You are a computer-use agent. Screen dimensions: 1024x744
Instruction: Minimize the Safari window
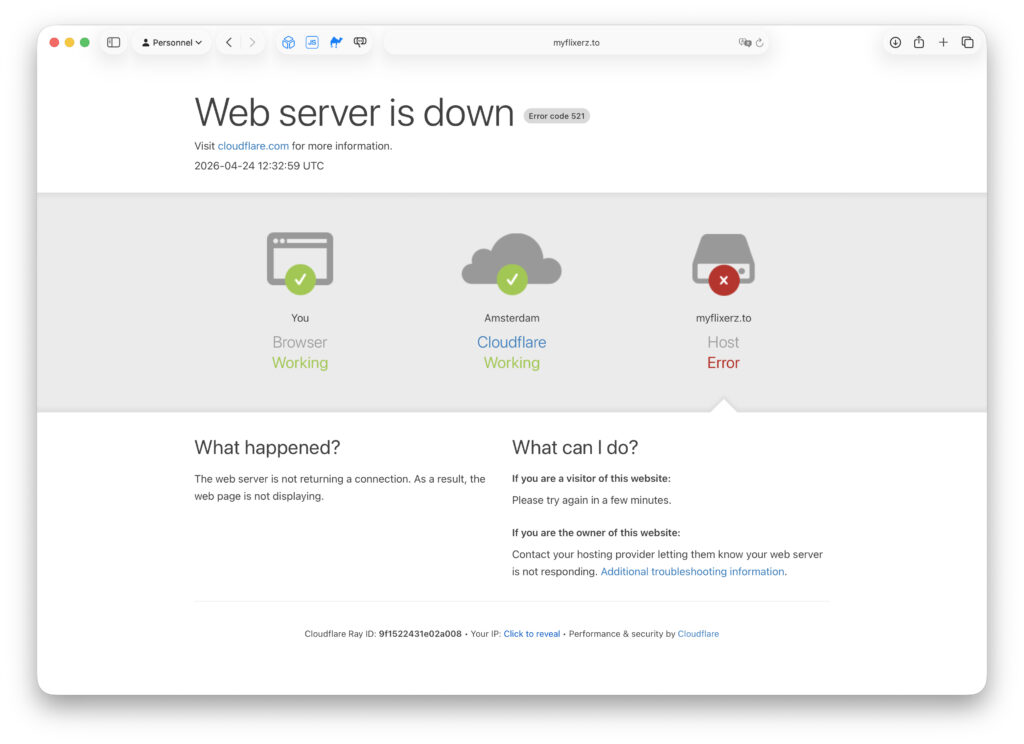69,42
